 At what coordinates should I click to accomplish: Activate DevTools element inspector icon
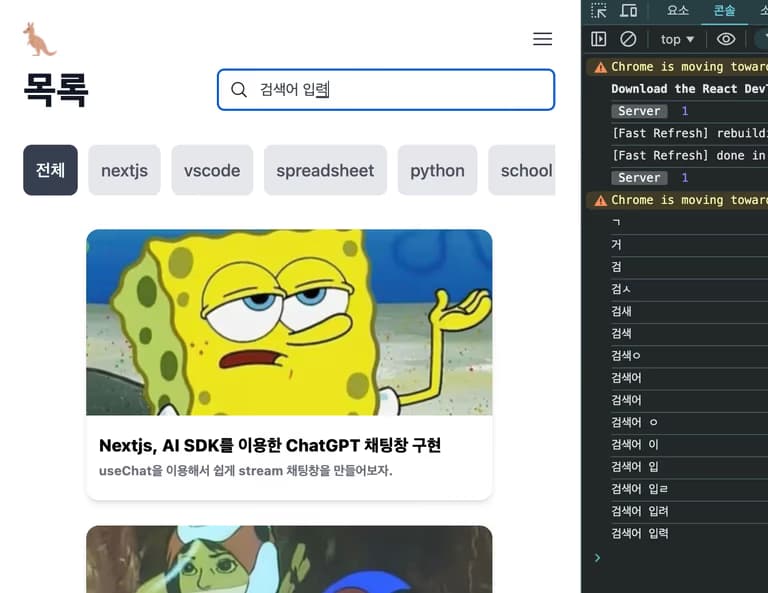(x=599, y=10)
